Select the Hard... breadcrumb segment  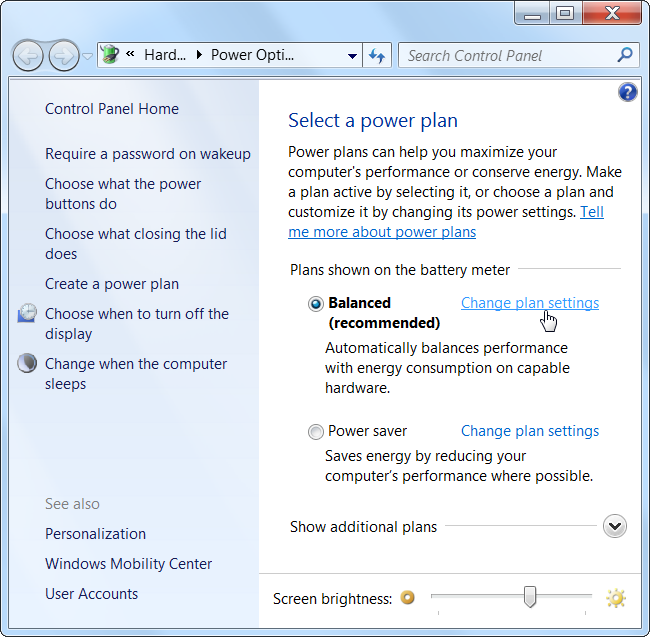click(165, 55)
